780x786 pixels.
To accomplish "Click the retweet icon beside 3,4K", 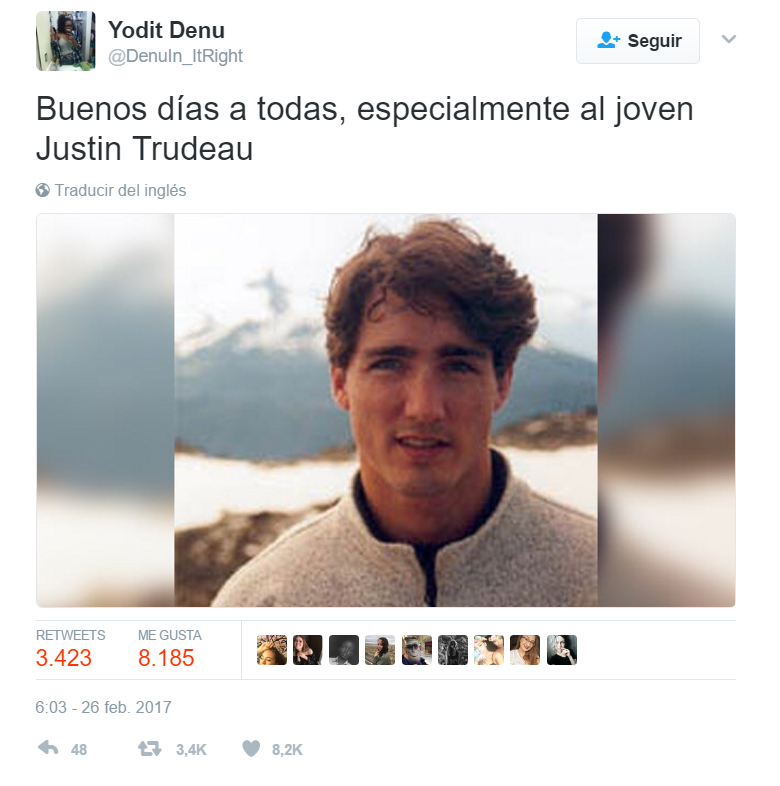I will [149, 749].
